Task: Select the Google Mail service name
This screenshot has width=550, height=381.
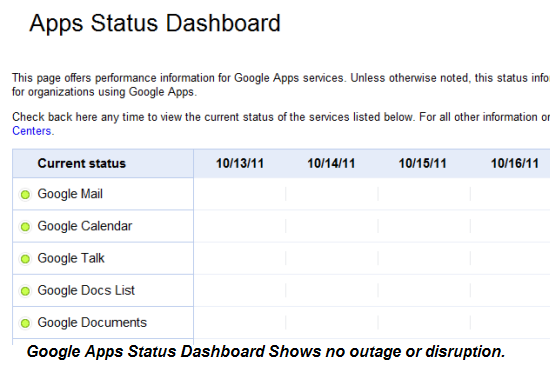Action: 70,194
